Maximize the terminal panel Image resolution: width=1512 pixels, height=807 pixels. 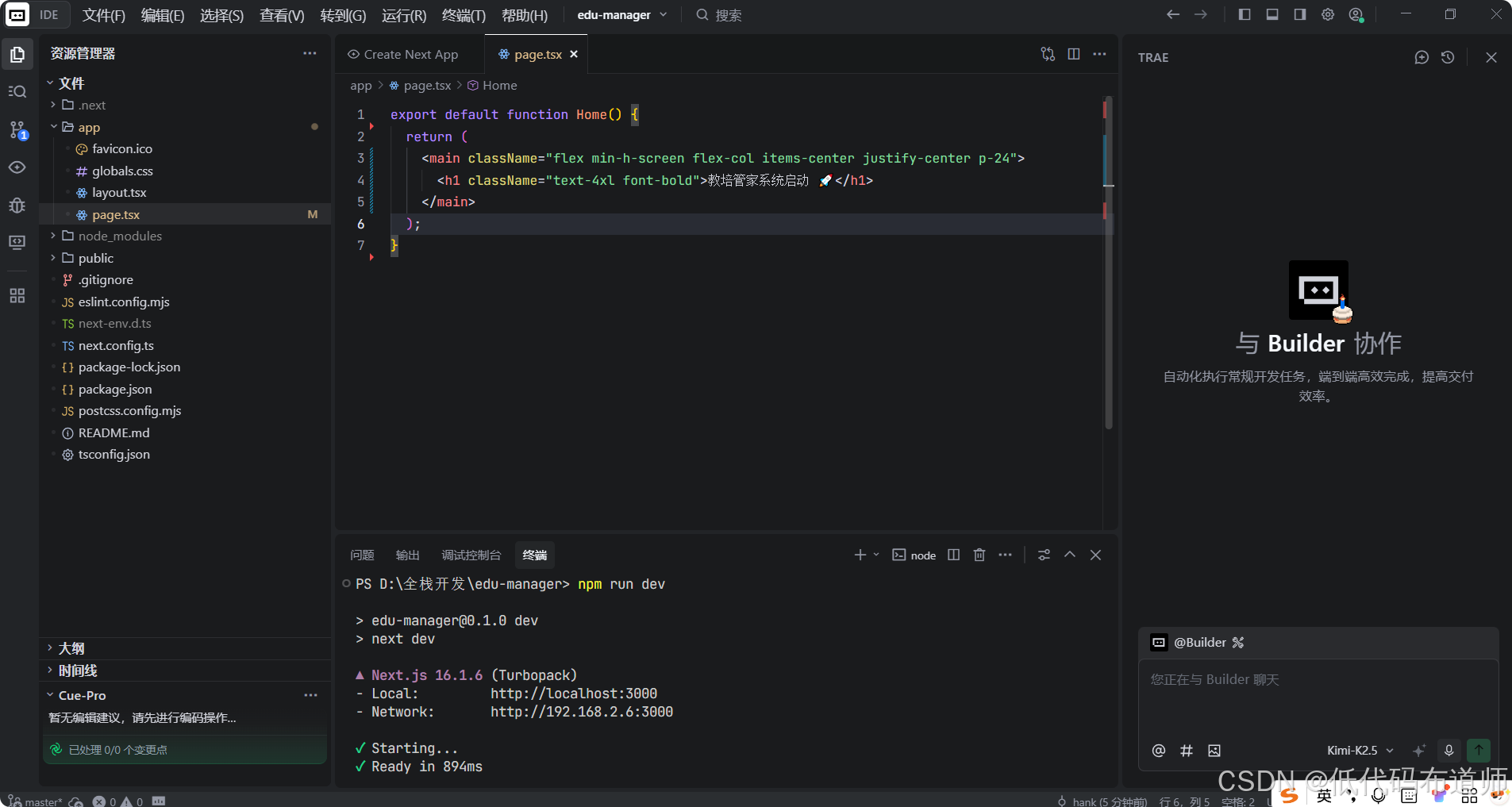tap(1070, 555)
